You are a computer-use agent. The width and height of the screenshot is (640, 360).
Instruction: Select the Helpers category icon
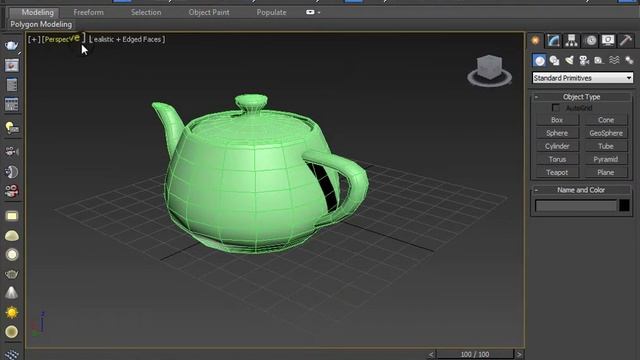599,60
